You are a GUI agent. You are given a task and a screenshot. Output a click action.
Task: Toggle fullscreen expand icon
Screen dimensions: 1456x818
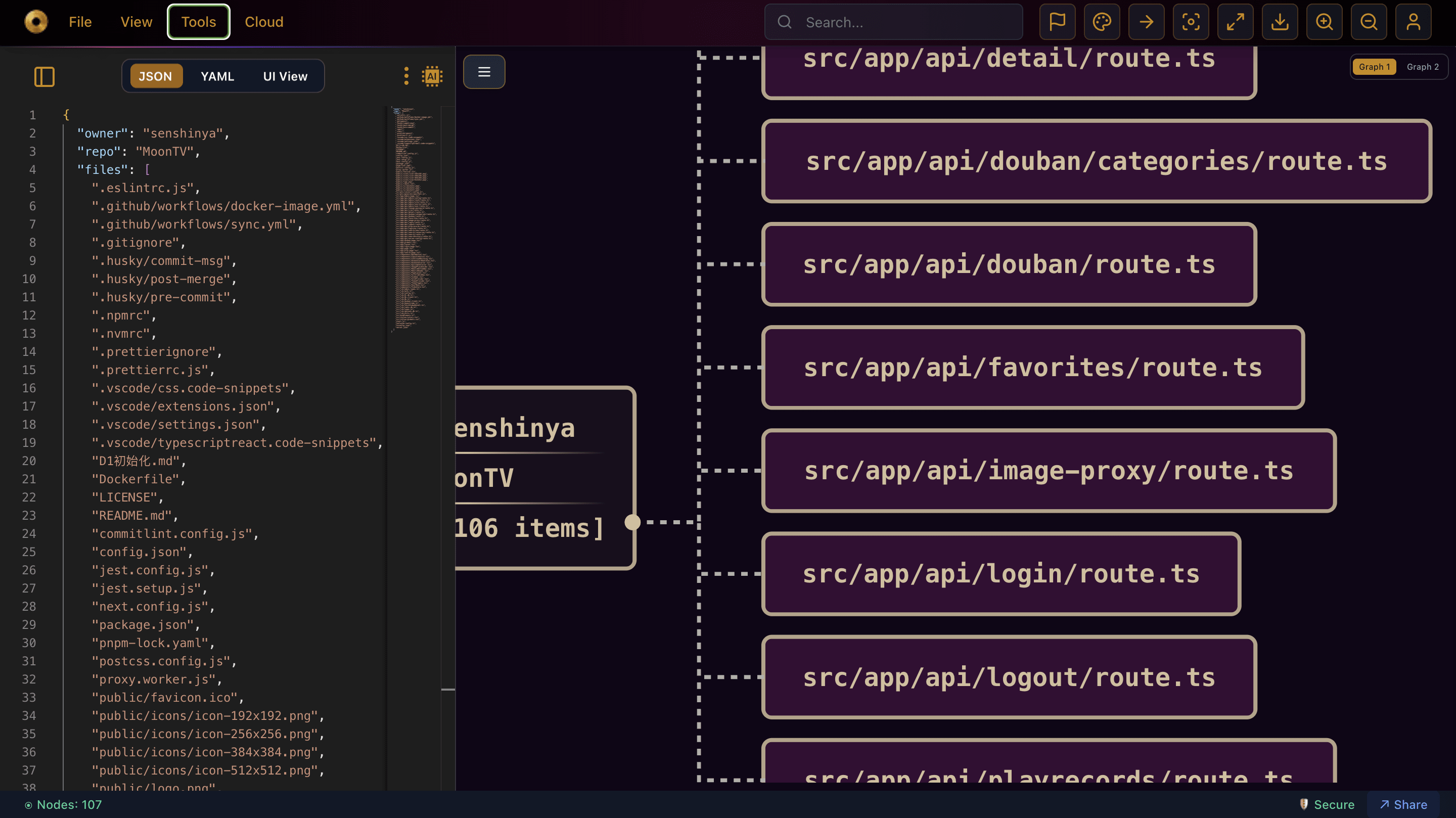tap(1236, 22)
